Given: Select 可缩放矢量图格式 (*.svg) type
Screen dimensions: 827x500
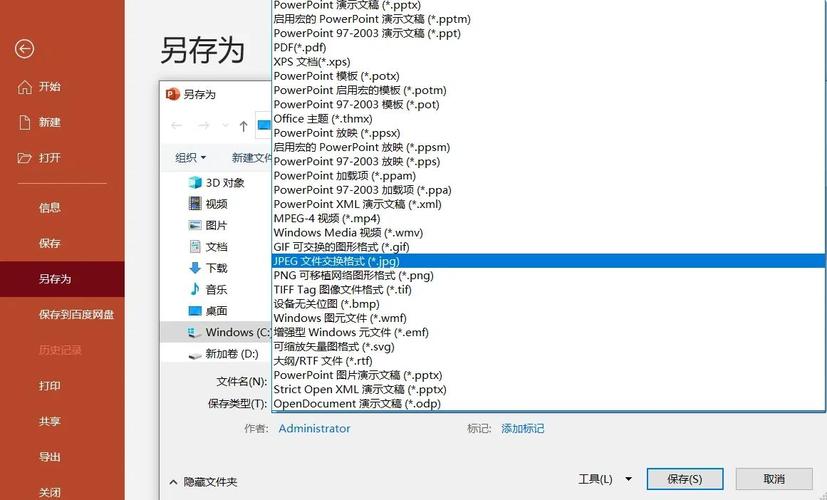Looking at the screenshot, I should coord(549,347).
